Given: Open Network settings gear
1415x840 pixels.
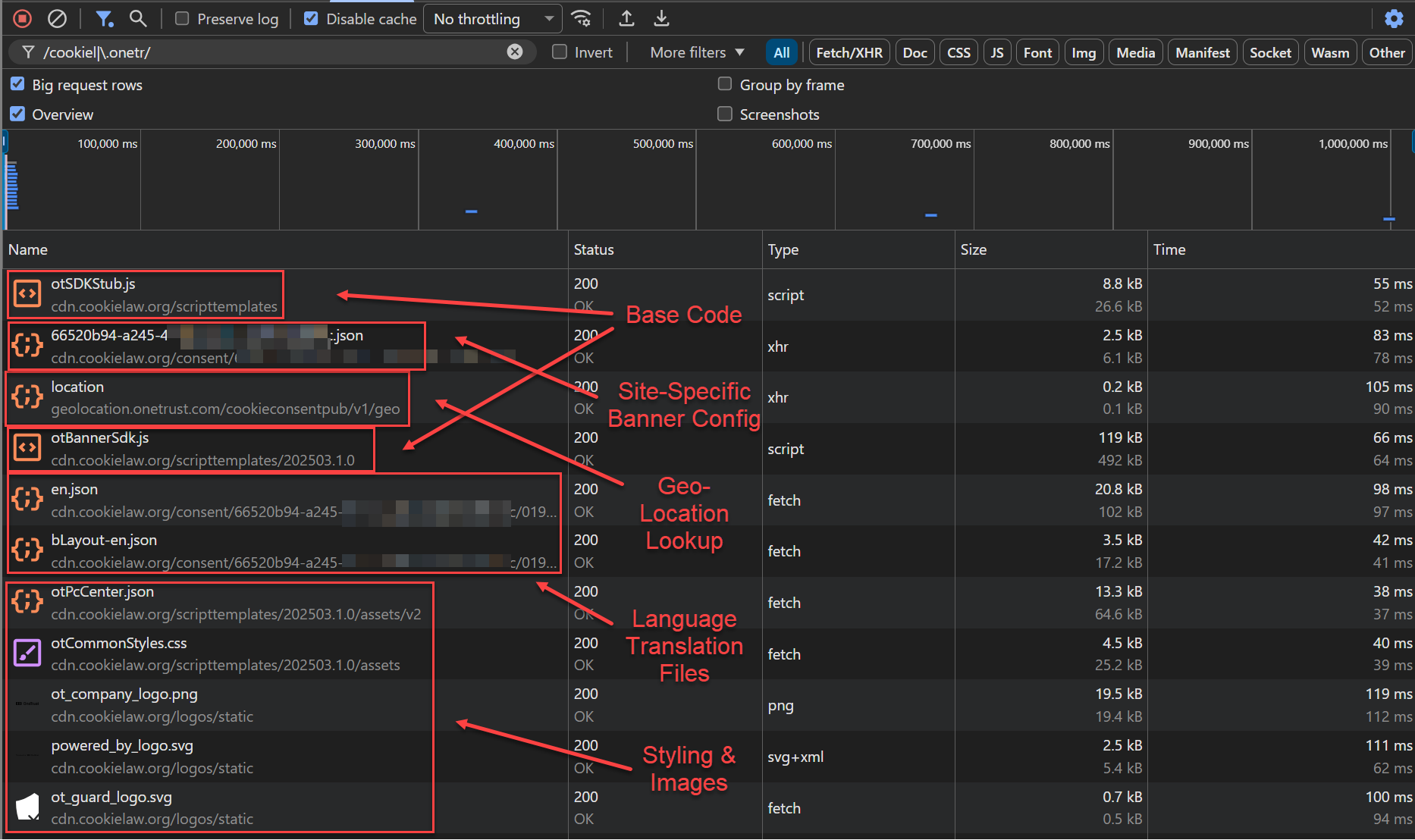Looking at the screenshot, I should pos(1394,18).
